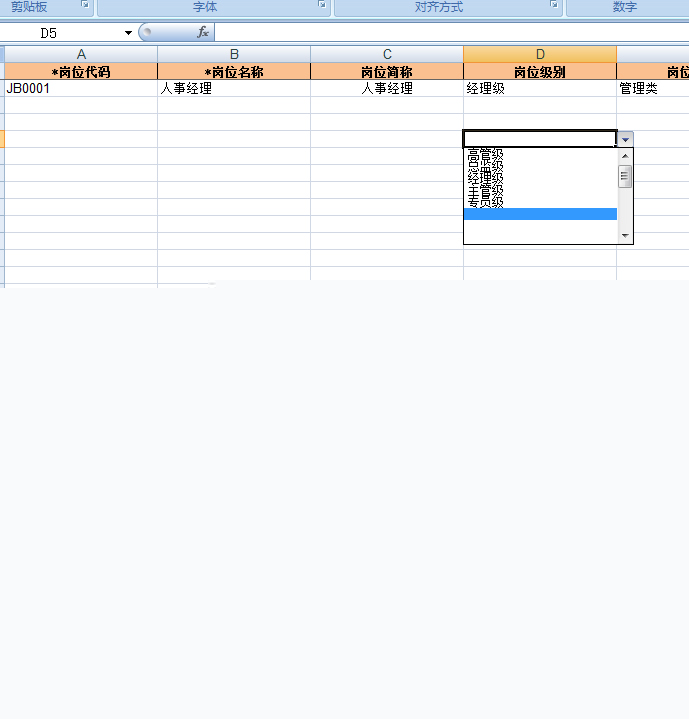The image size is (689, 719).
Task: Open the 字体 group dialog launcher
Action: tap(322, 4)
